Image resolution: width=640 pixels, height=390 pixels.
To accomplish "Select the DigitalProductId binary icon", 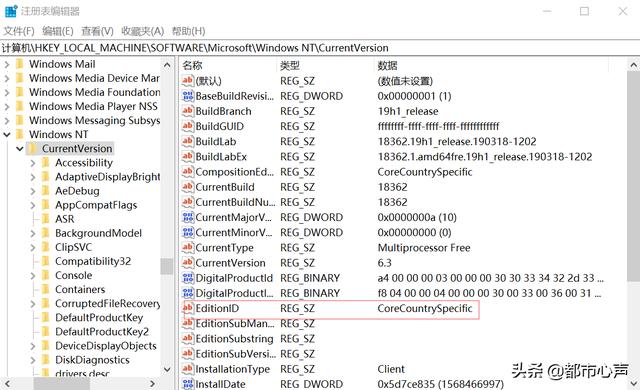I will 188,278.
